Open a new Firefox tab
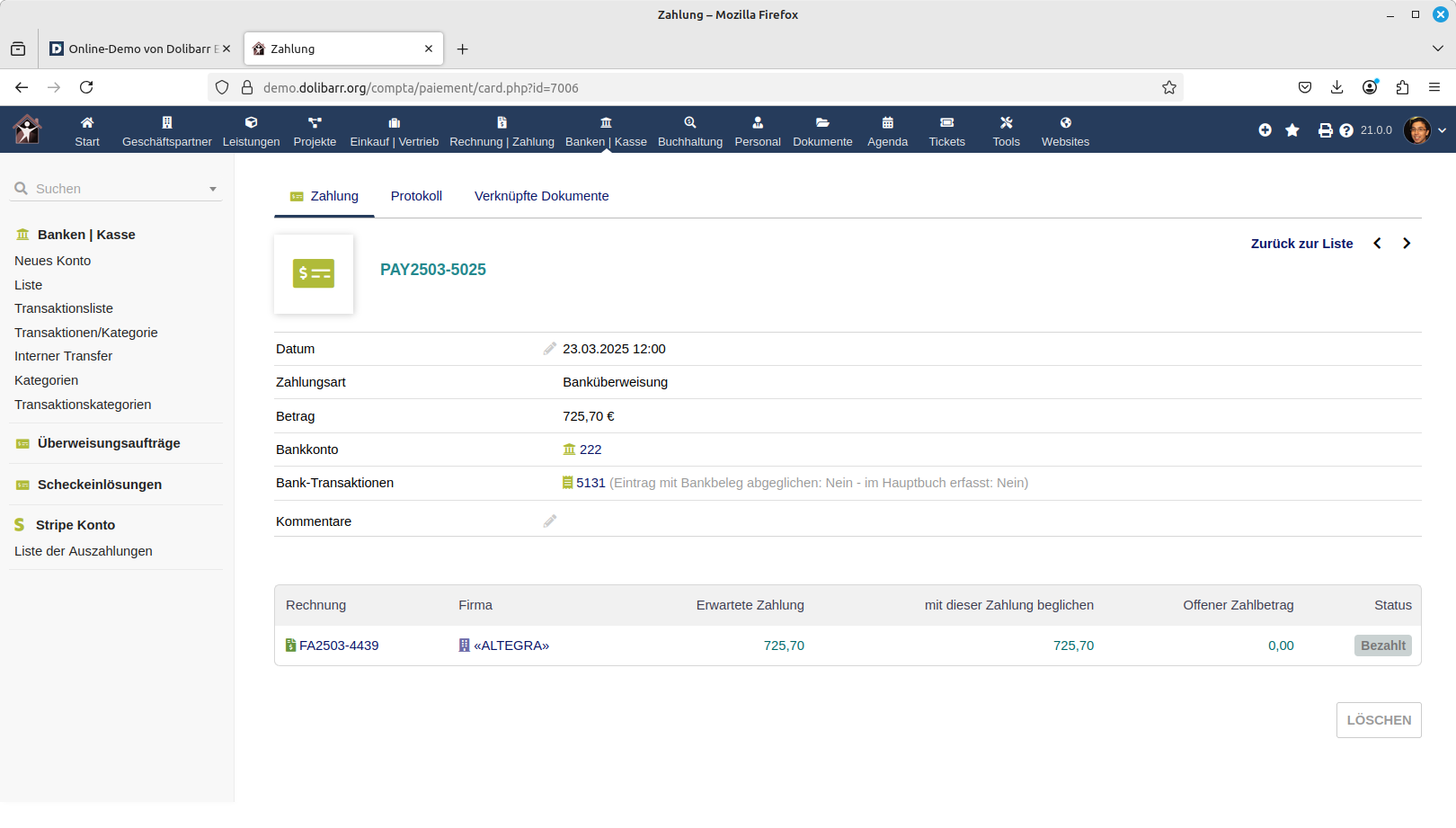Screen dimensions: 1456x828 pyautogui.click(x=462, y=49)
